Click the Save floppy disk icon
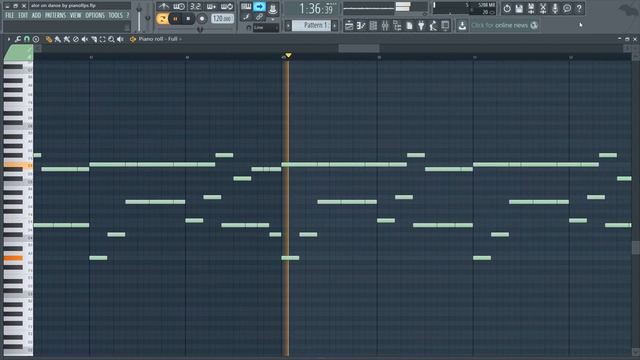The width and height of the screenshot is (640, 360). 519,8
